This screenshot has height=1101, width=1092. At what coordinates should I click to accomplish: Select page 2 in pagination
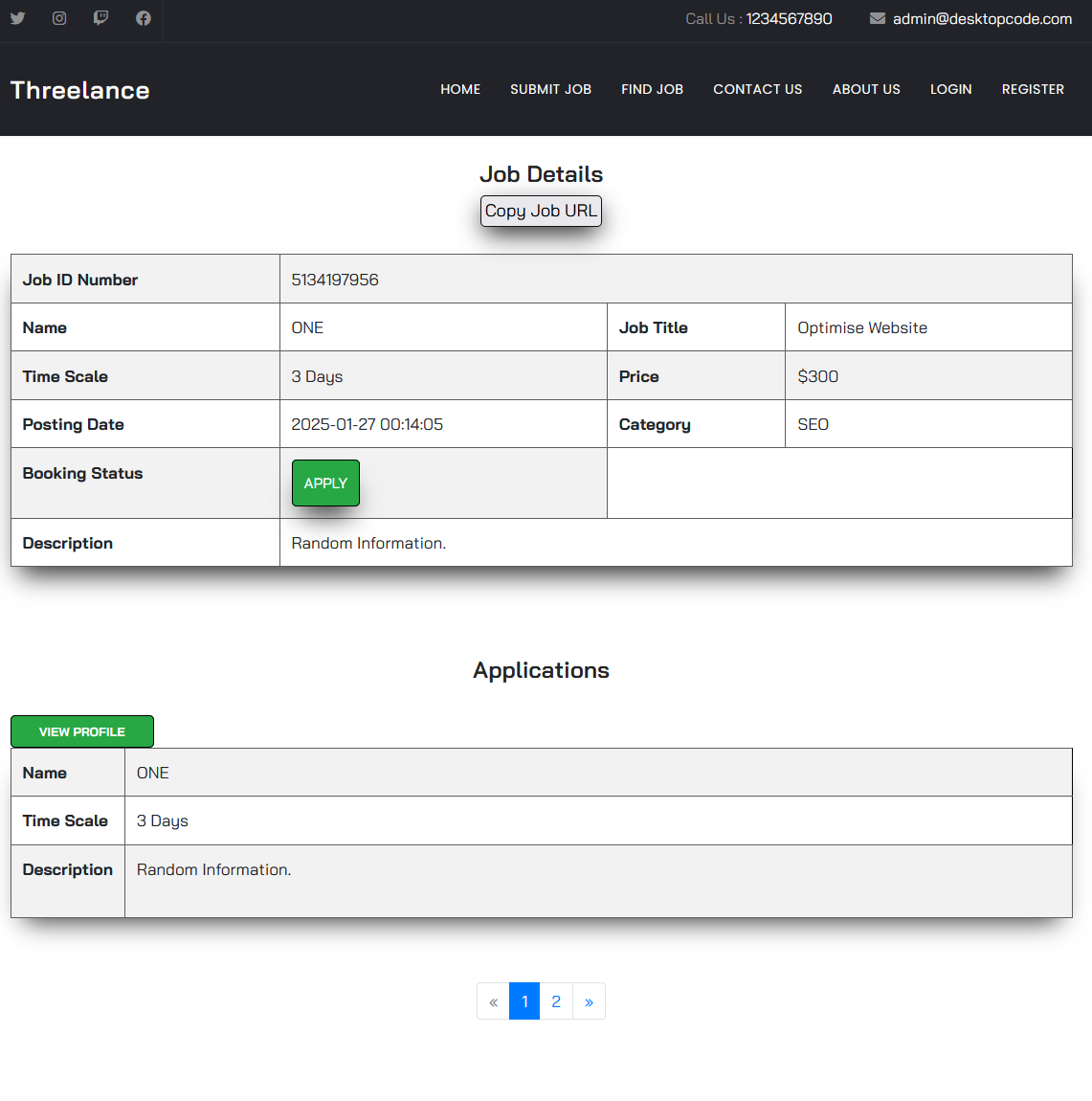click(x=556, y=1001)
